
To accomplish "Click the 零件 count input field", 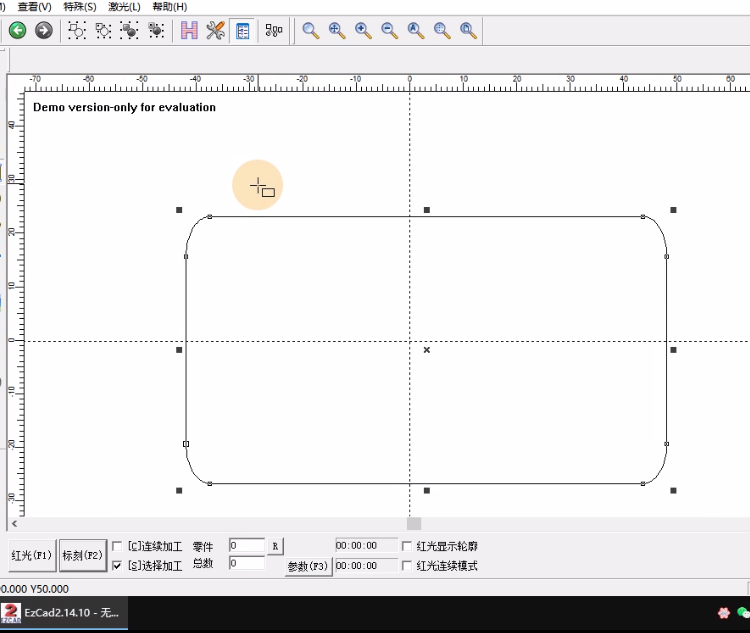I will tap(247, 545).
